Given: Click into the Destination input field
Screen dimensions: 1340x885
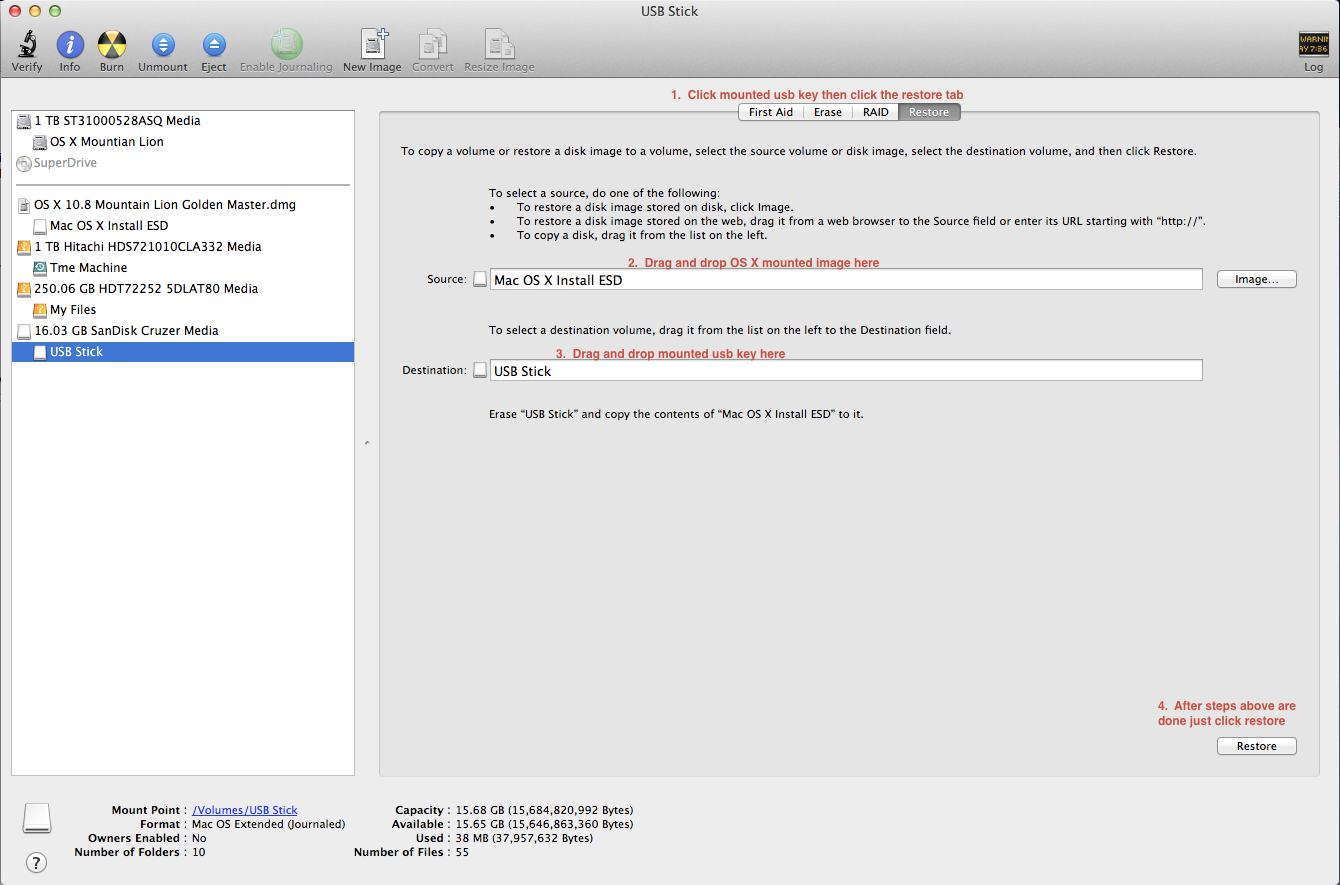Looking at the screenshot, I should pos(846,370).
